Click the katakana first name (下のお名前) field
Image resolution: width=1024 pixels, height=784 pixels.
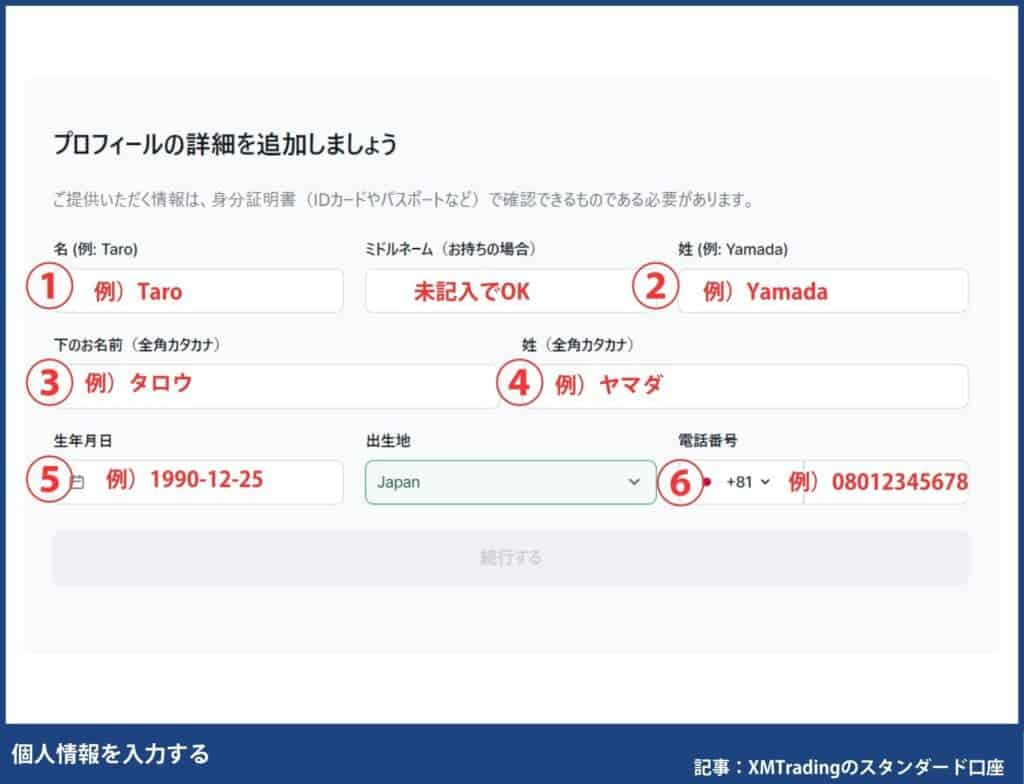(276, 386)
